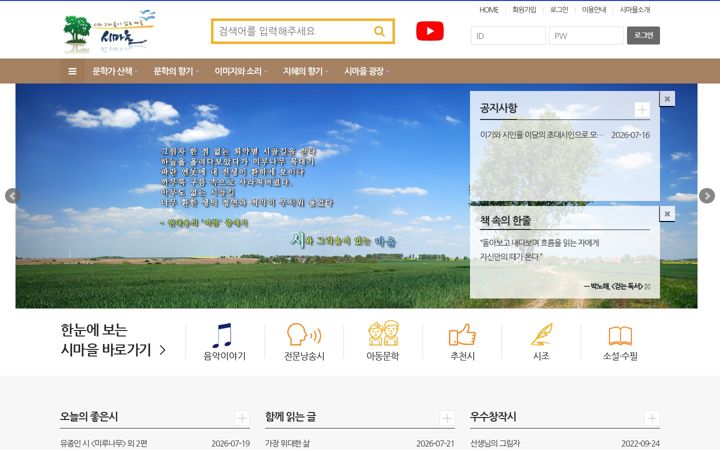This screenshot has width=720, height=450.
Task: Click HOME link at top
Action: tap(489, 10)
